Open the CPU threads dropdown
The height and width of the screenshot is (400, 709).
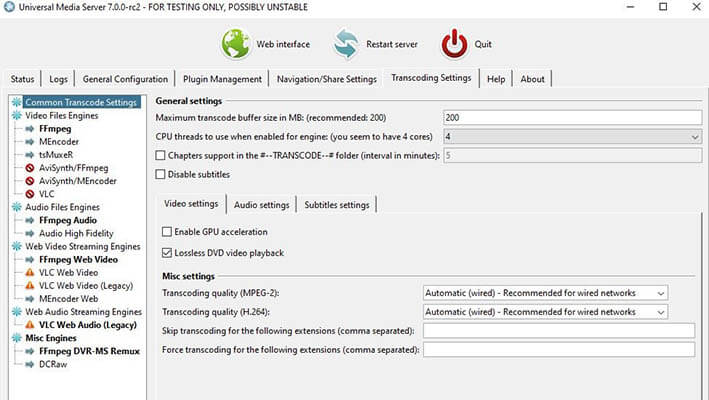click(x=572, y=136)
